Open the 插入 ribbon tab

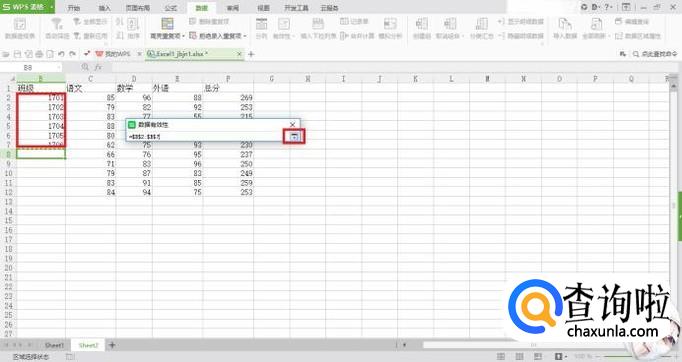tap(104, 8)
